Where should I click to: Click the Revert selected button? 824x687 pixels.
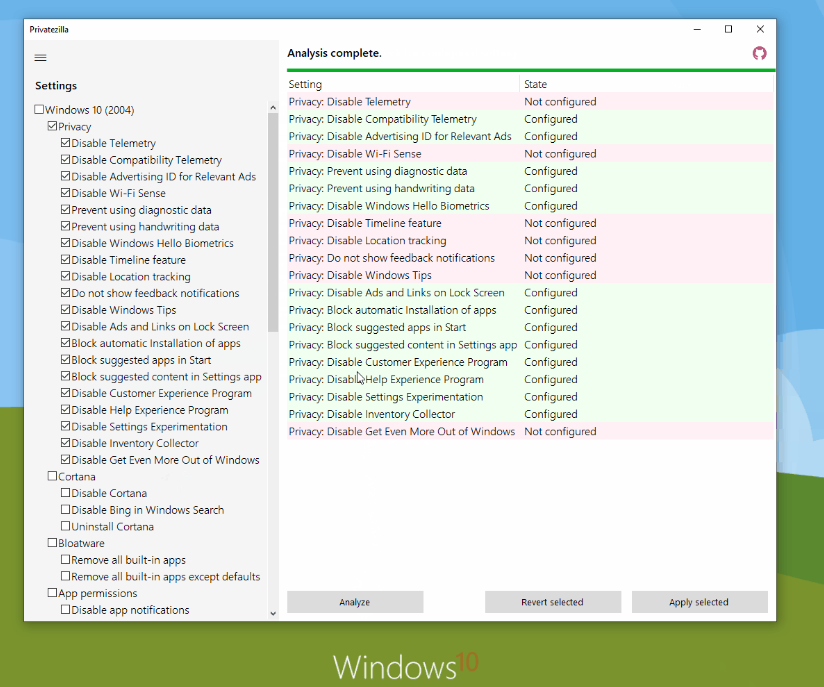[552, 602]
